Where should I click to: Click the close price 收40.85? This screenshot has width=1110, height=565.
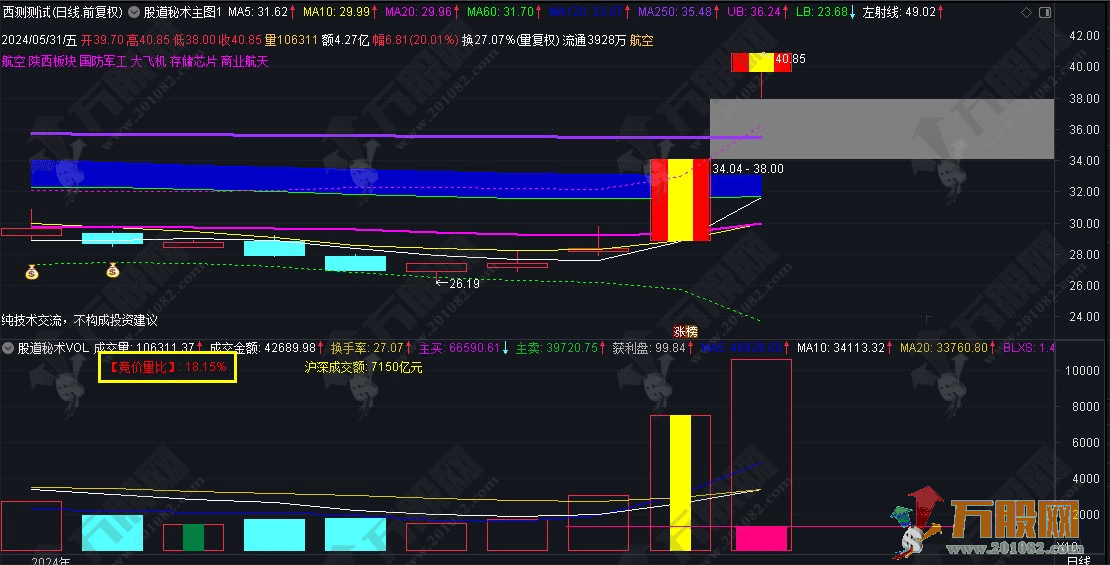[240, 40]
